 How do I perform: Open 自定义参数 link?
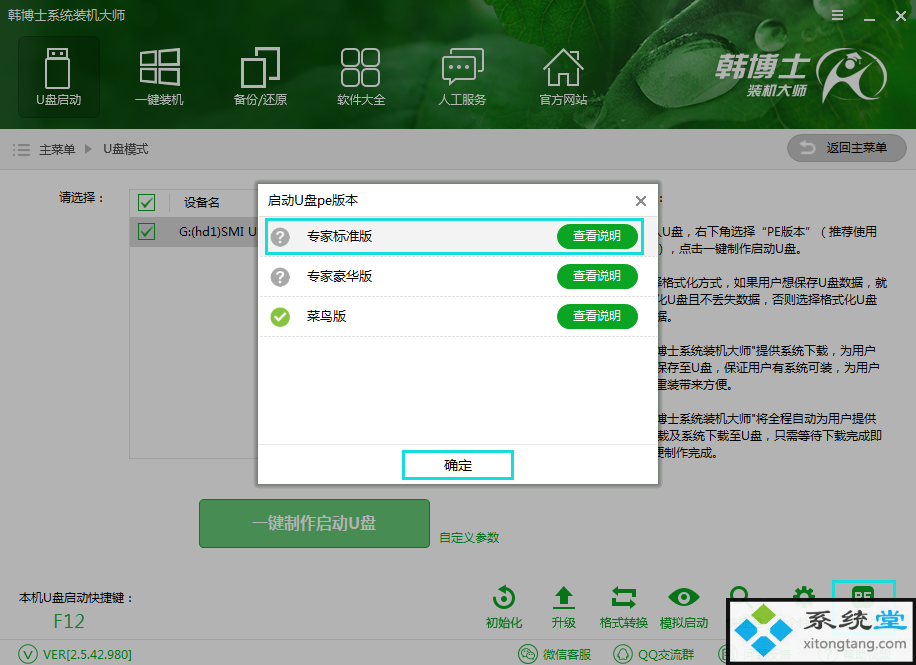coord(469,538)
